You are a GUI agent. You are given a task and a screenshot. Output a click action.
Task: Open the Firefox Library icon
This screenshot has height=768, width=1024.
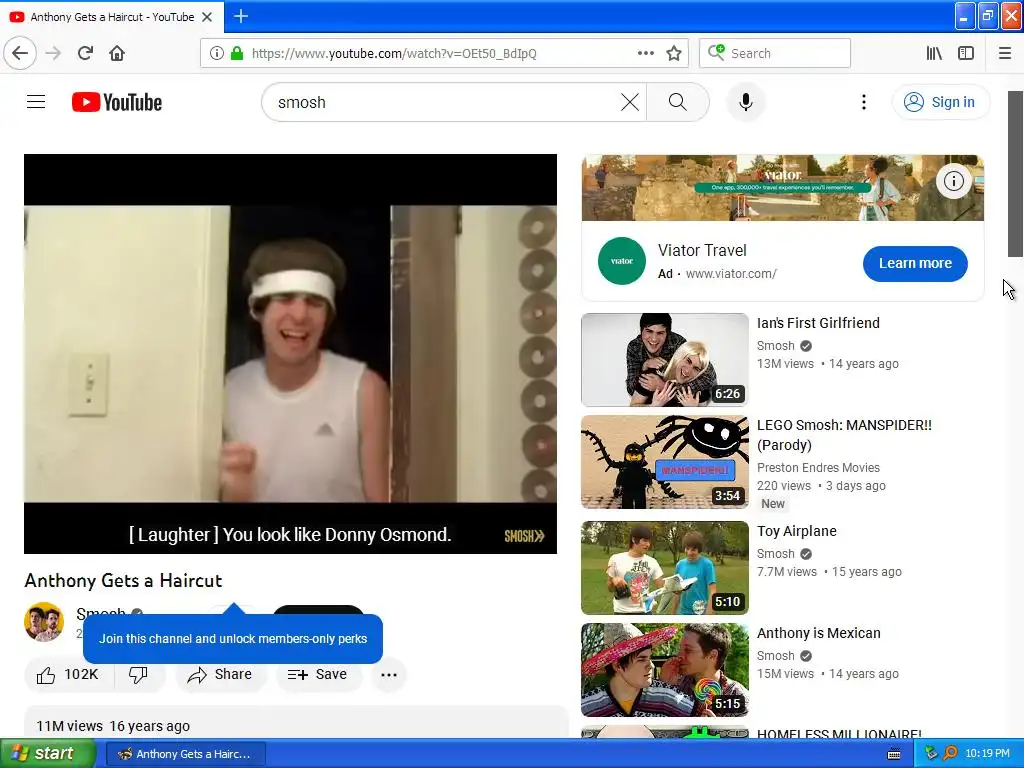pos(934,53)
